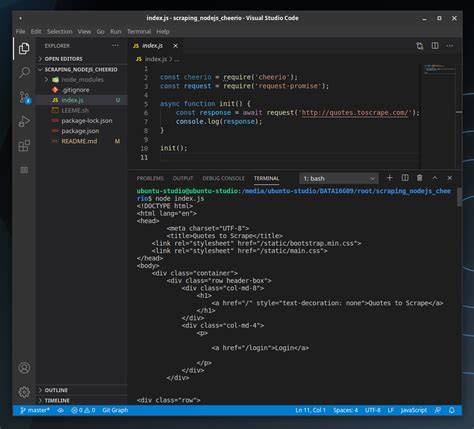Click the UTF-8 encoding indicator

click(x=372, y=410)
